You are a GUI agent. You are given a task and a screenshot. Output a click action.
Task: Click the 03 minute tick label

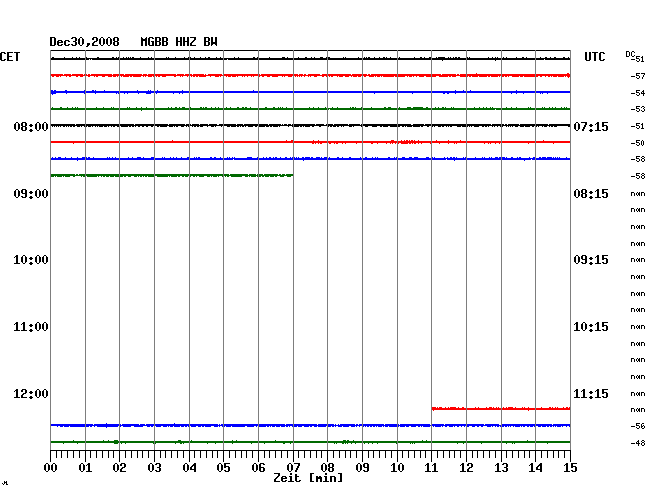click(154, 468)
